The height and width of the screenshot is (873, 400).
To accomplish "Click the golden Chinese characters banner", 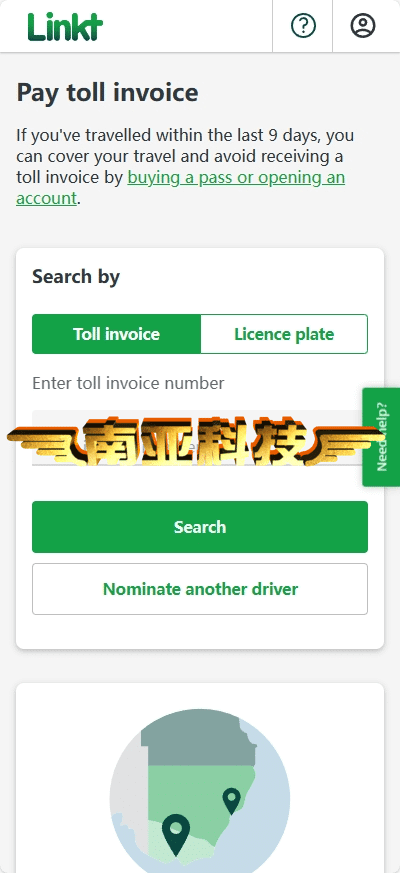I will pos(195,441).
